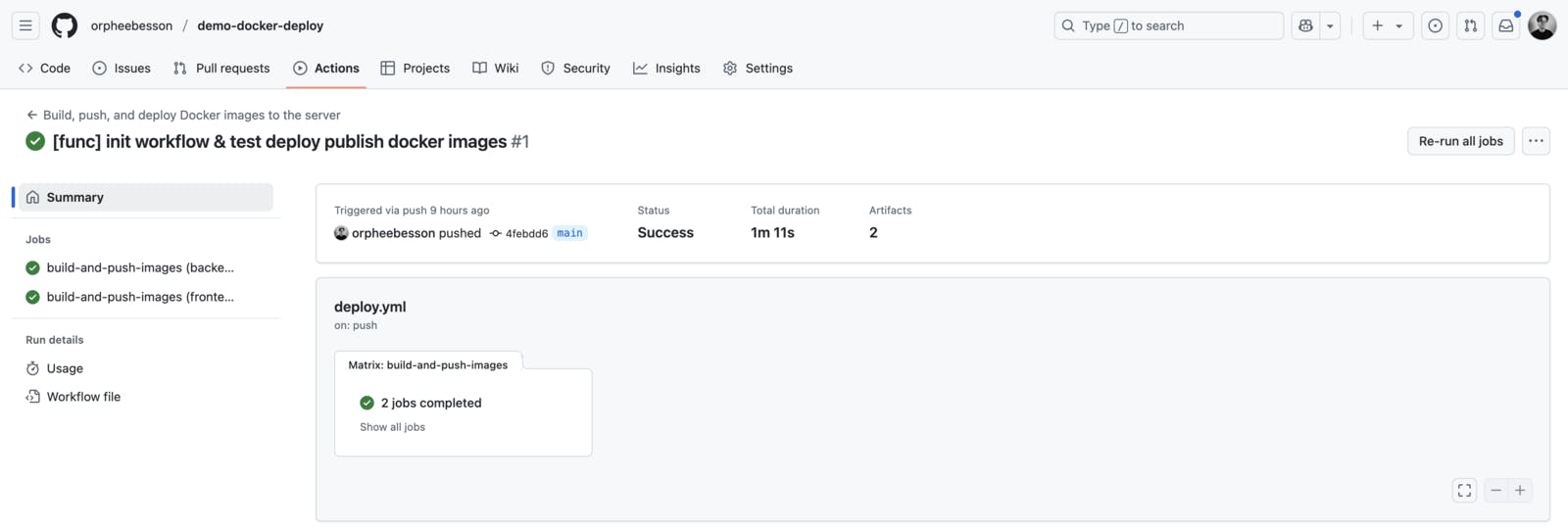
Task: Open the Copilot chat icon
Action: (x=1305, y=25)
